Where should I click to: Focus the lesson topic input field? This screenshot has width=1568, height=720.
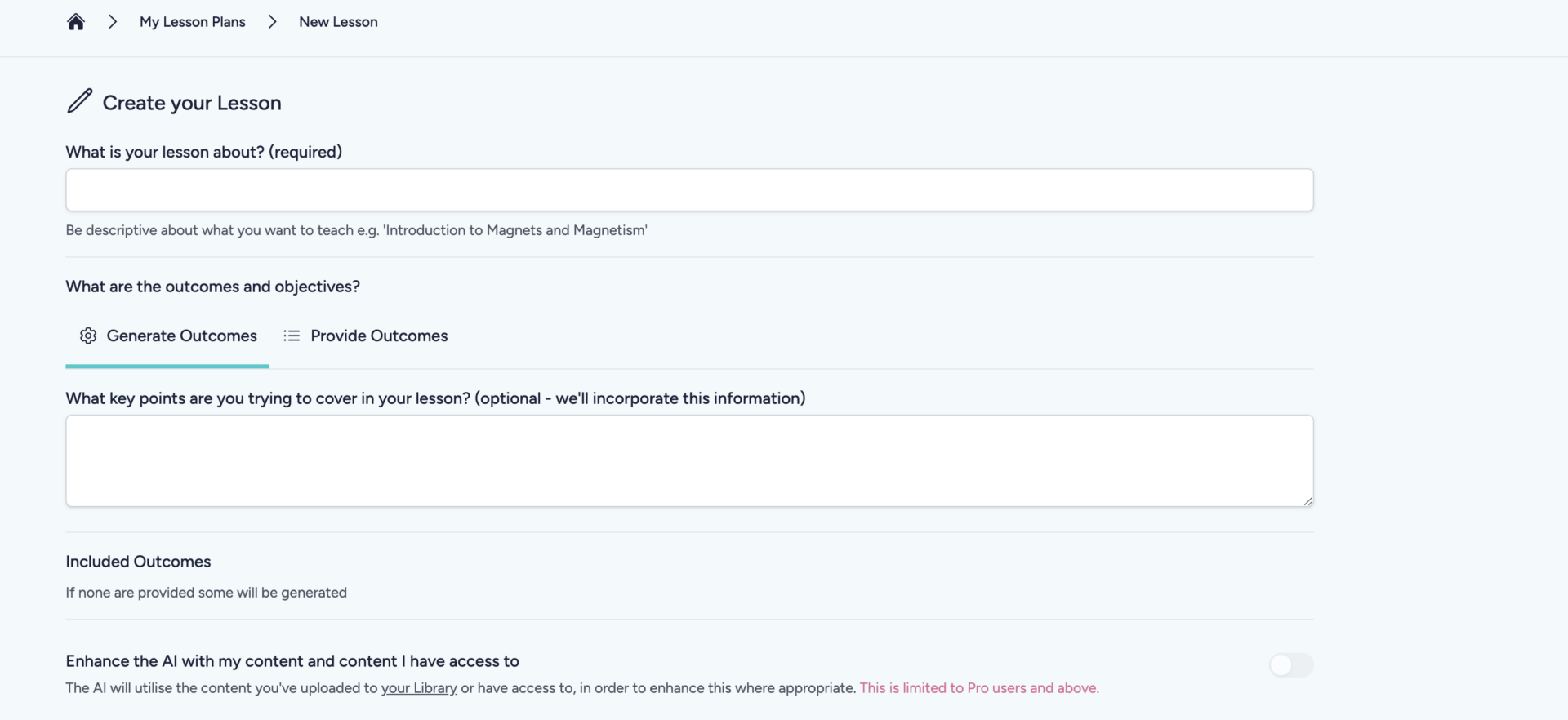[x=689, y=190]
